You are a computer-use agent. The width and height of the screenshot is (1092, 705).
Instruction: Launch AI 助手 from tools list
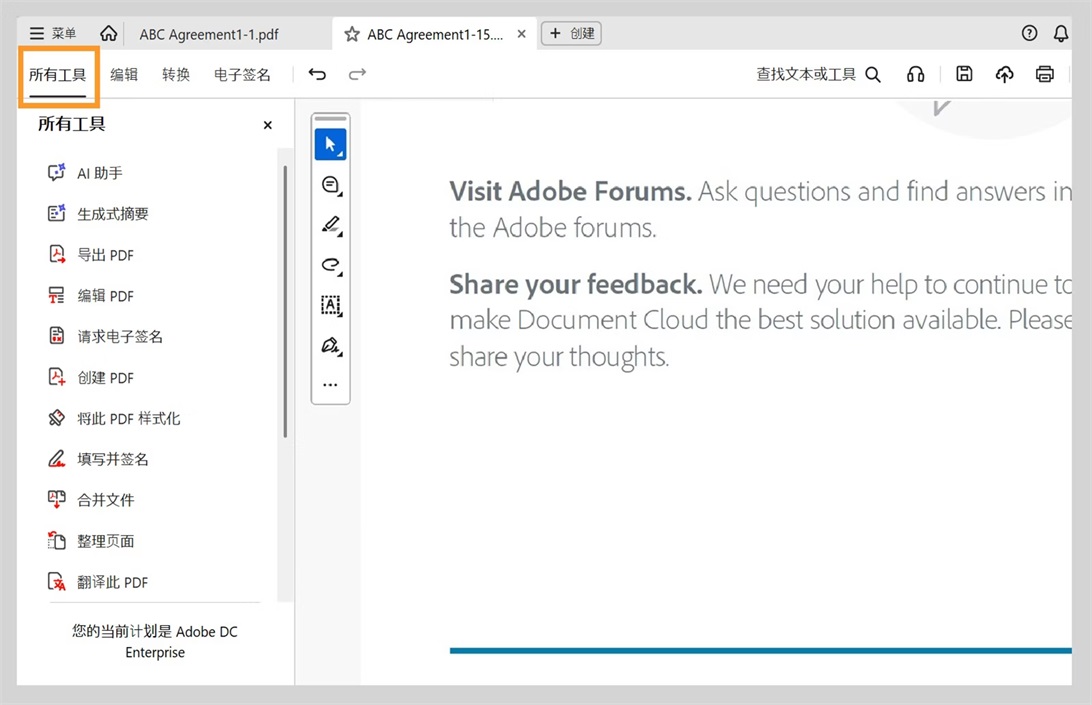(100, 173)
